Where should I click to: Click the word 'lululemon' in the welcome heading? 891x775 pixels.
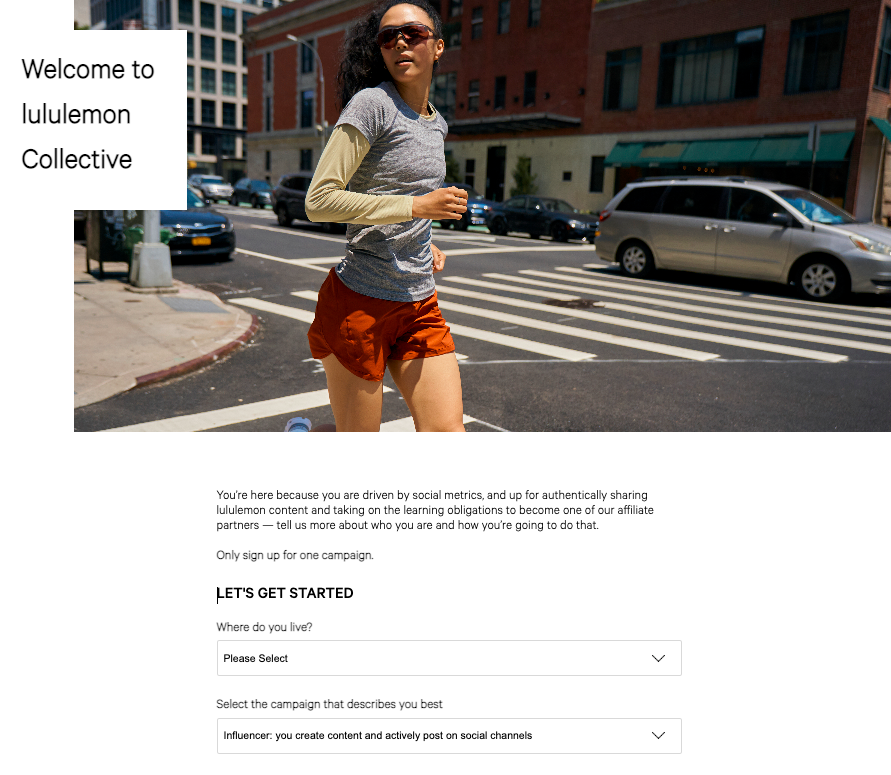tap(76, 114)
